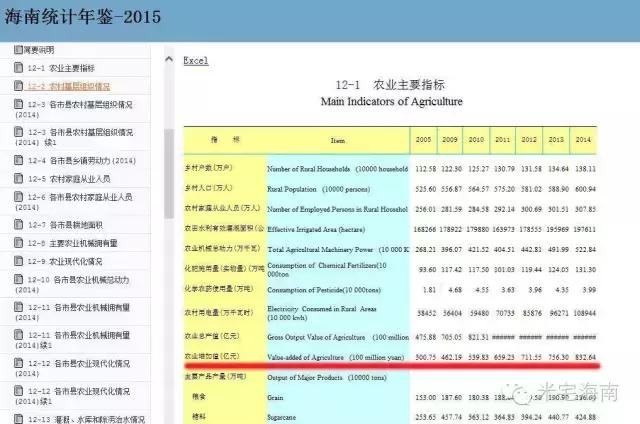Click page icon of 12-12 entry marked 续1
Screen dimensions: 640x424
pos(18,391)
